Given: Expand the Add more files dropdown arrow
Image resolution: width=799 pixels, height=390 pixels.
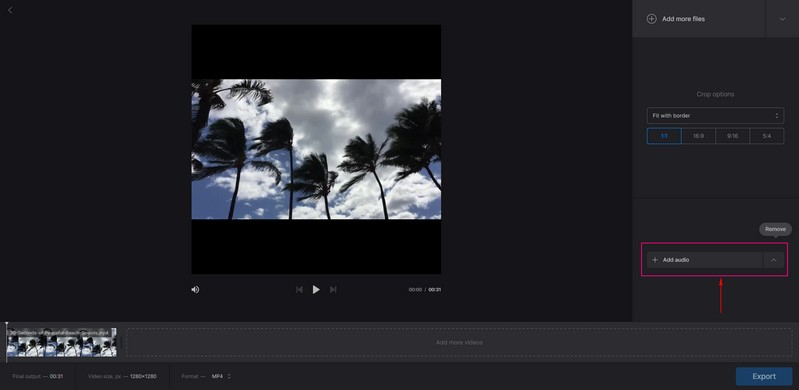Looking at the screenshot, I should (782, 19).
